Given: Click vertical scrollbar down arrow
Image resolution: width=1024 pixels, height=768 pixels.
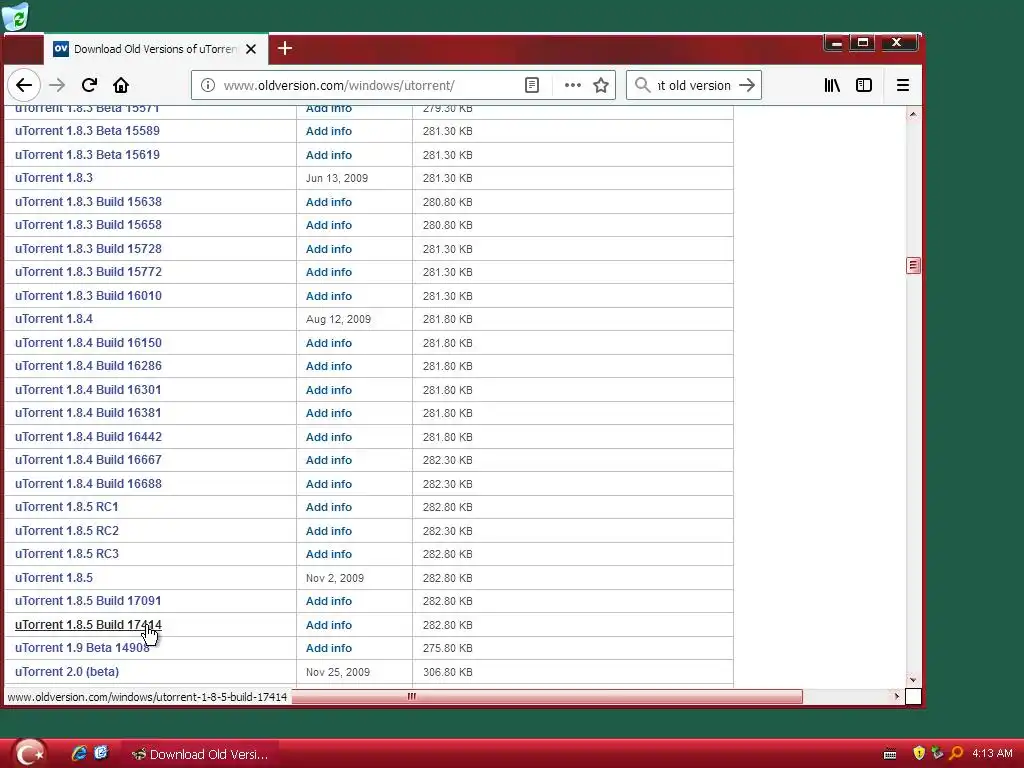Looking at the screenshot, I should point(913,680).
